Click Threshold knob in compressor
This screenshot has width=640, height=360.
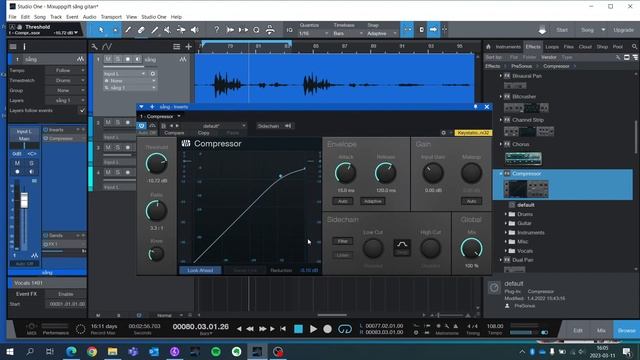tap(156, 163)
